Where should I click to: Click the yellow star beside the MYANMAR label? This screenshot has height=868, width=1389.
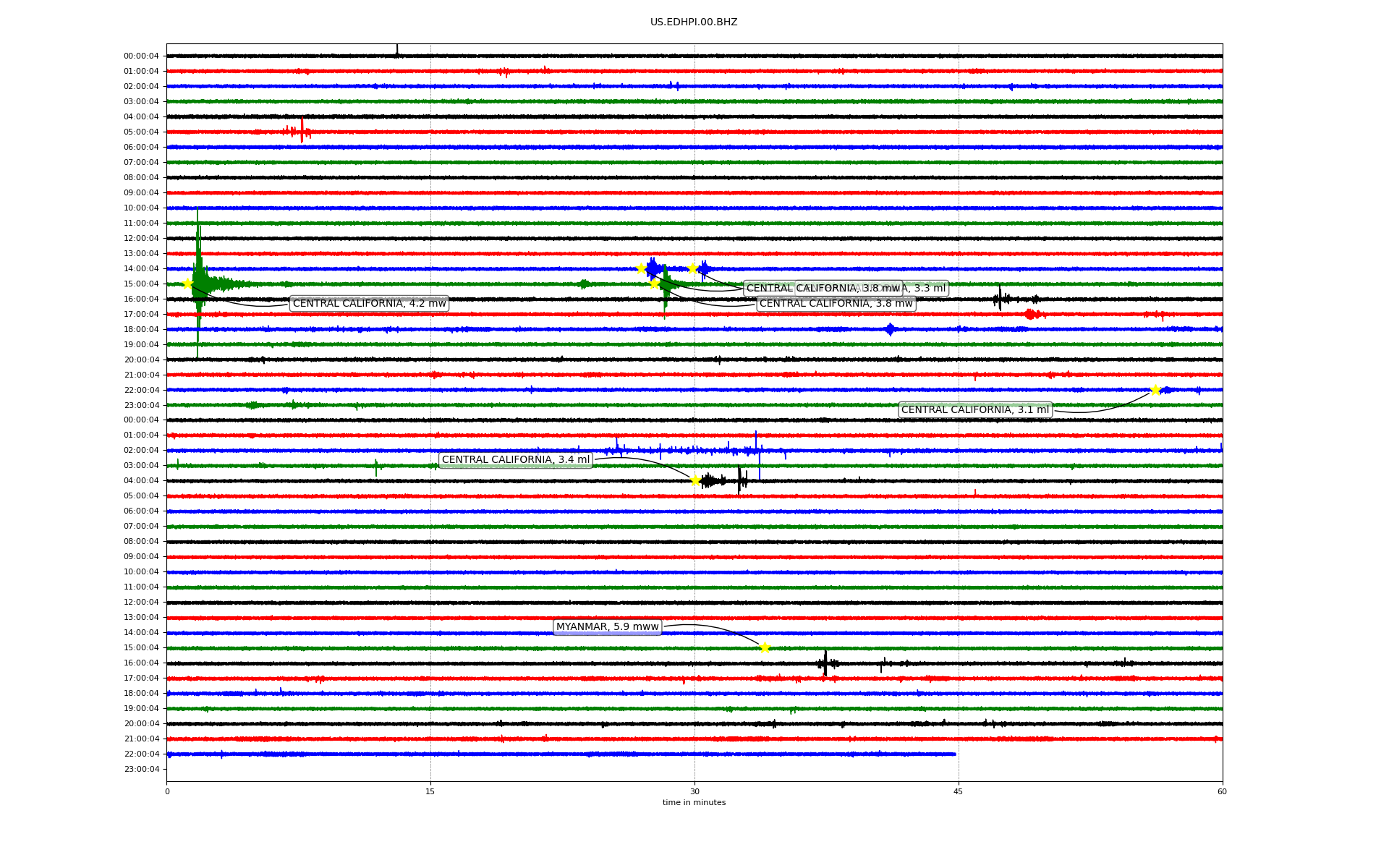point(765,647)
